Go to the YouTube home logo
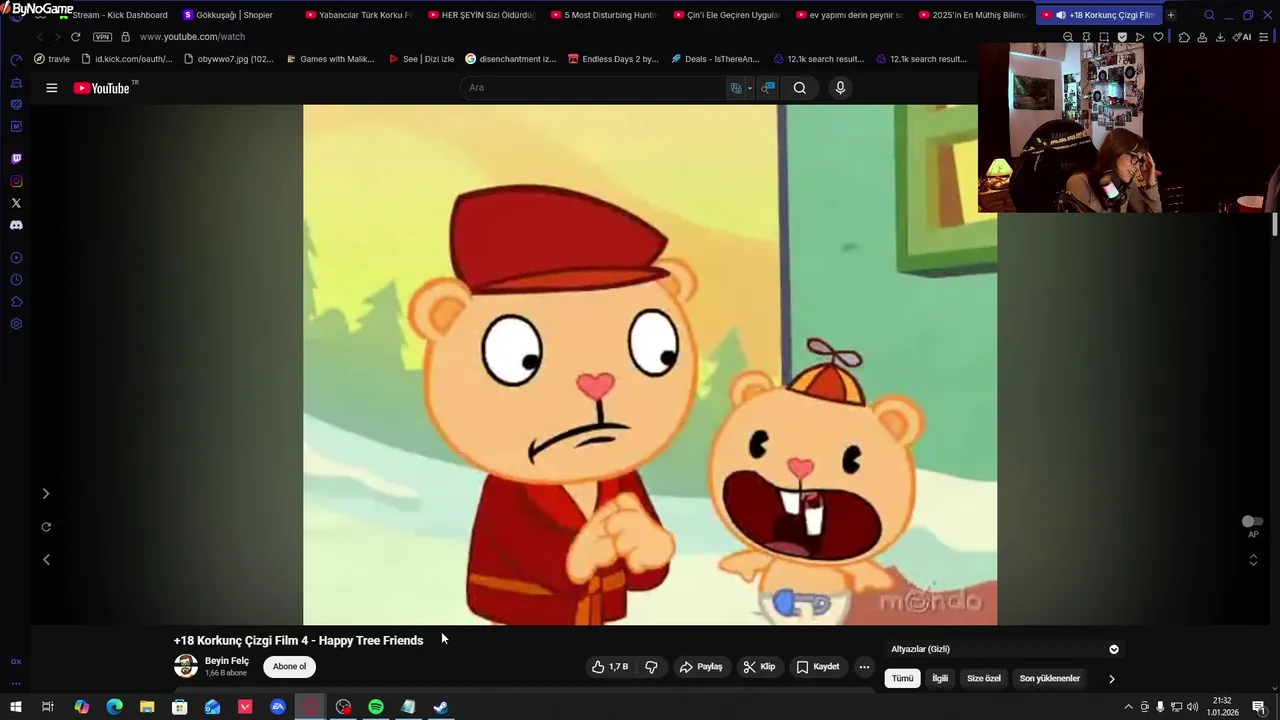The image size is (1280, 720). 104,88
